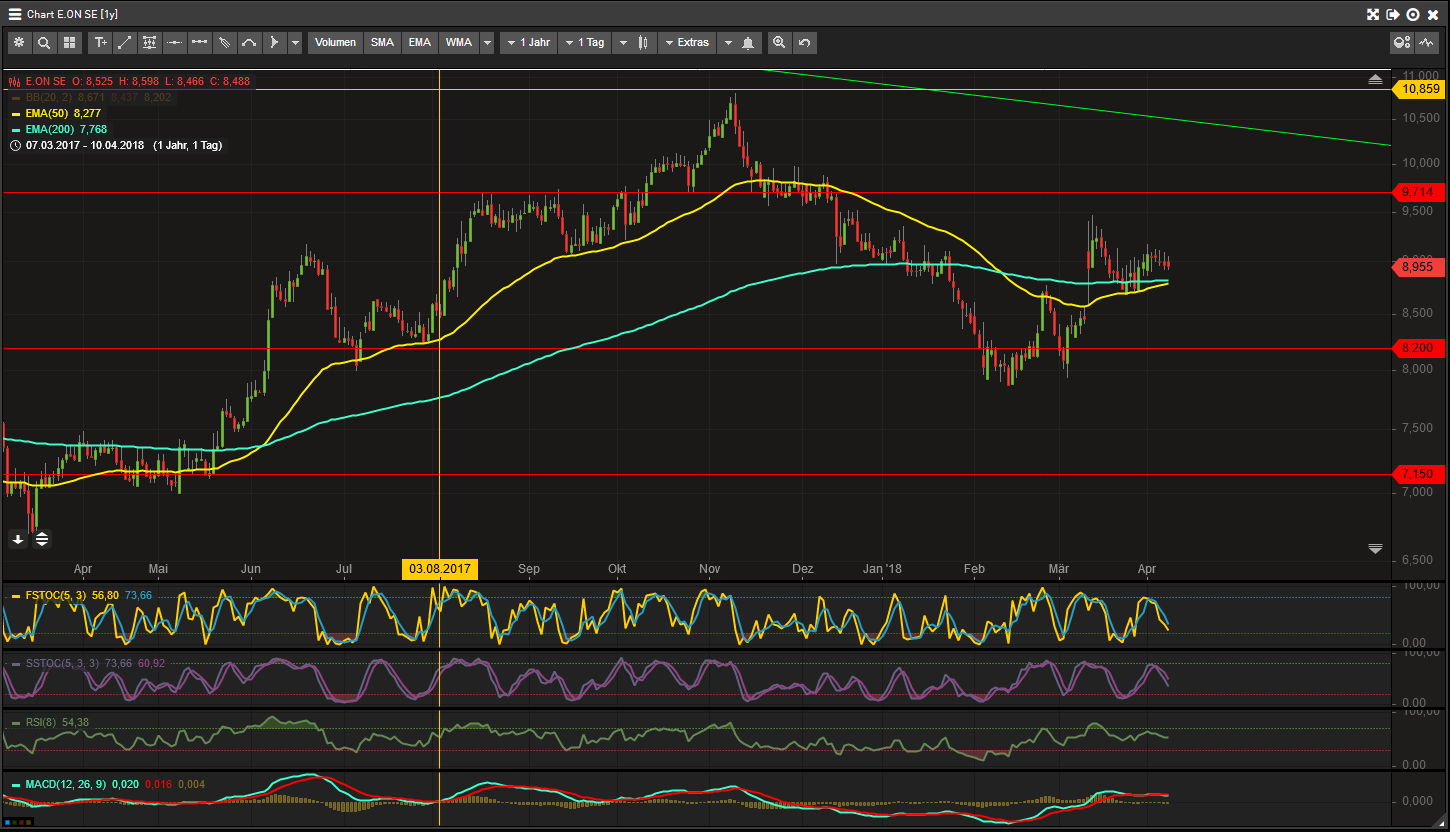This screenshot has height=832, width=1450.
Task: Toggle the Volumen indicator
Action: tap(335, 43)
